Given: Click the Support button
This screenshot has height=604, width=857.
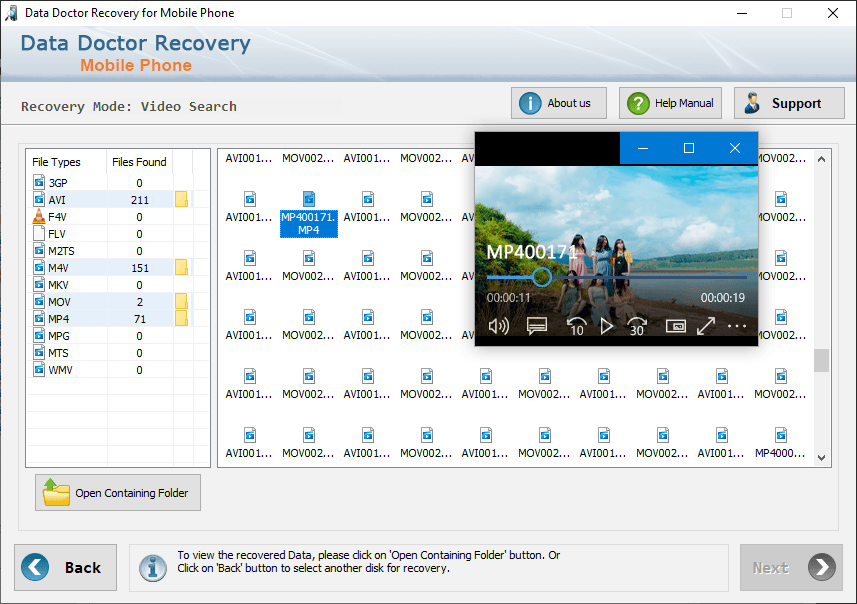Looking at the screenshot, I should pos(789,103).
